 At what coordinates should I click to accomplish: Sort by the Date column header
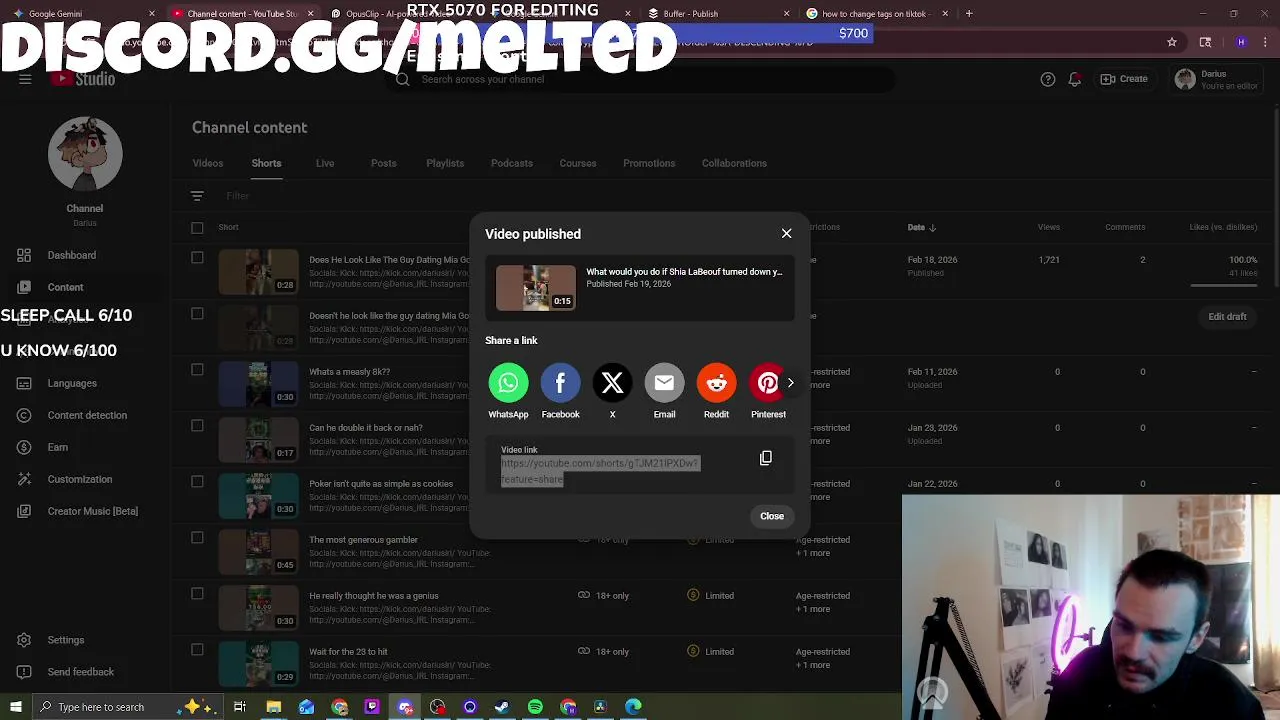[x=921, y=227]
